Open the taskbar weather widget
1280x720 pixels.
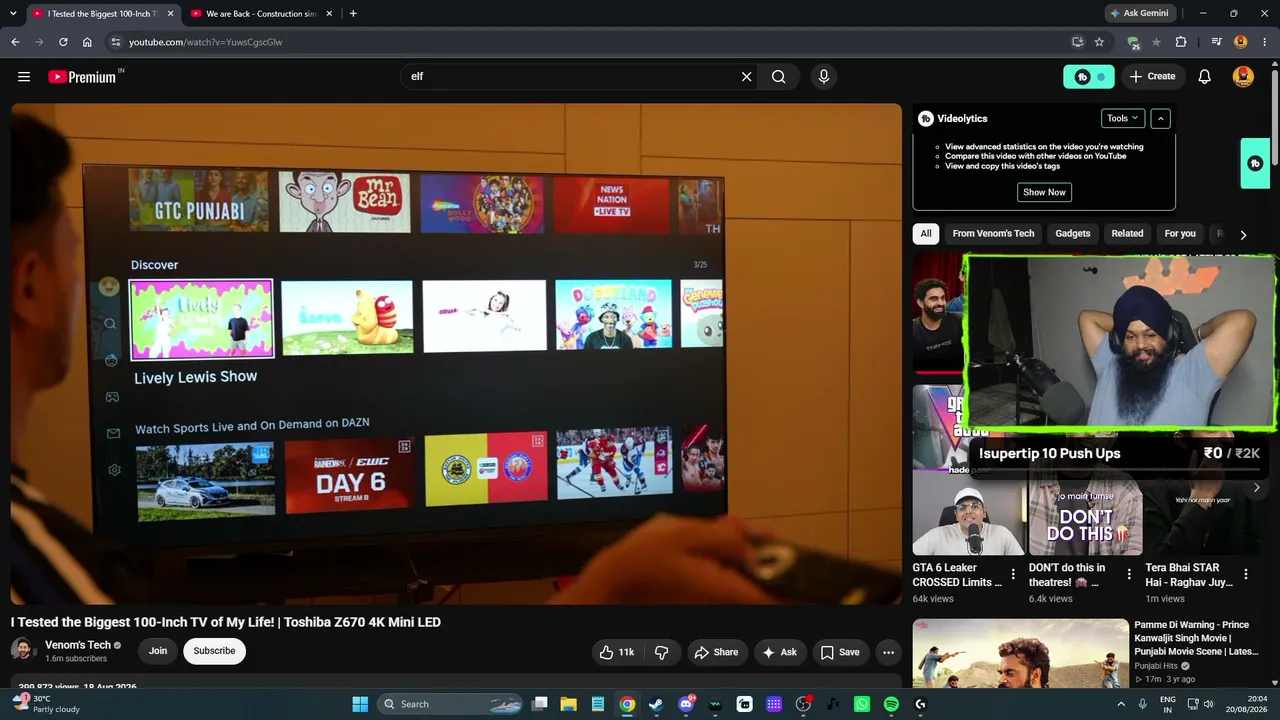tap(45, 704)
